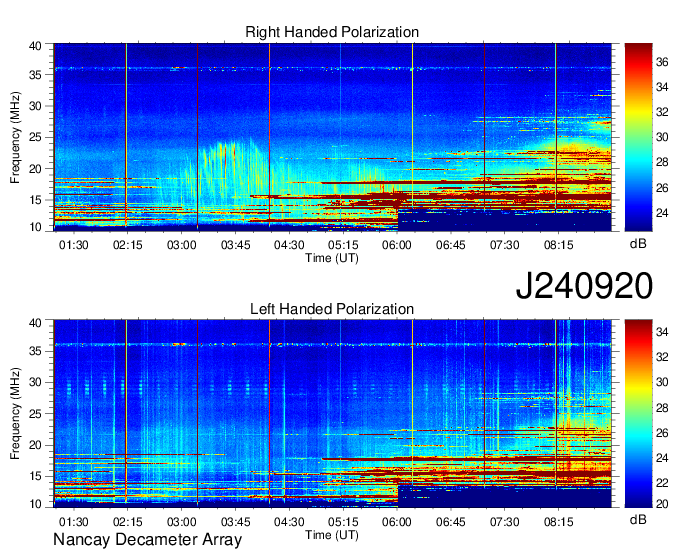Click the 02:15 time tick of Right Handed plot
680x552 pixels.
click(x=128, y=245)
